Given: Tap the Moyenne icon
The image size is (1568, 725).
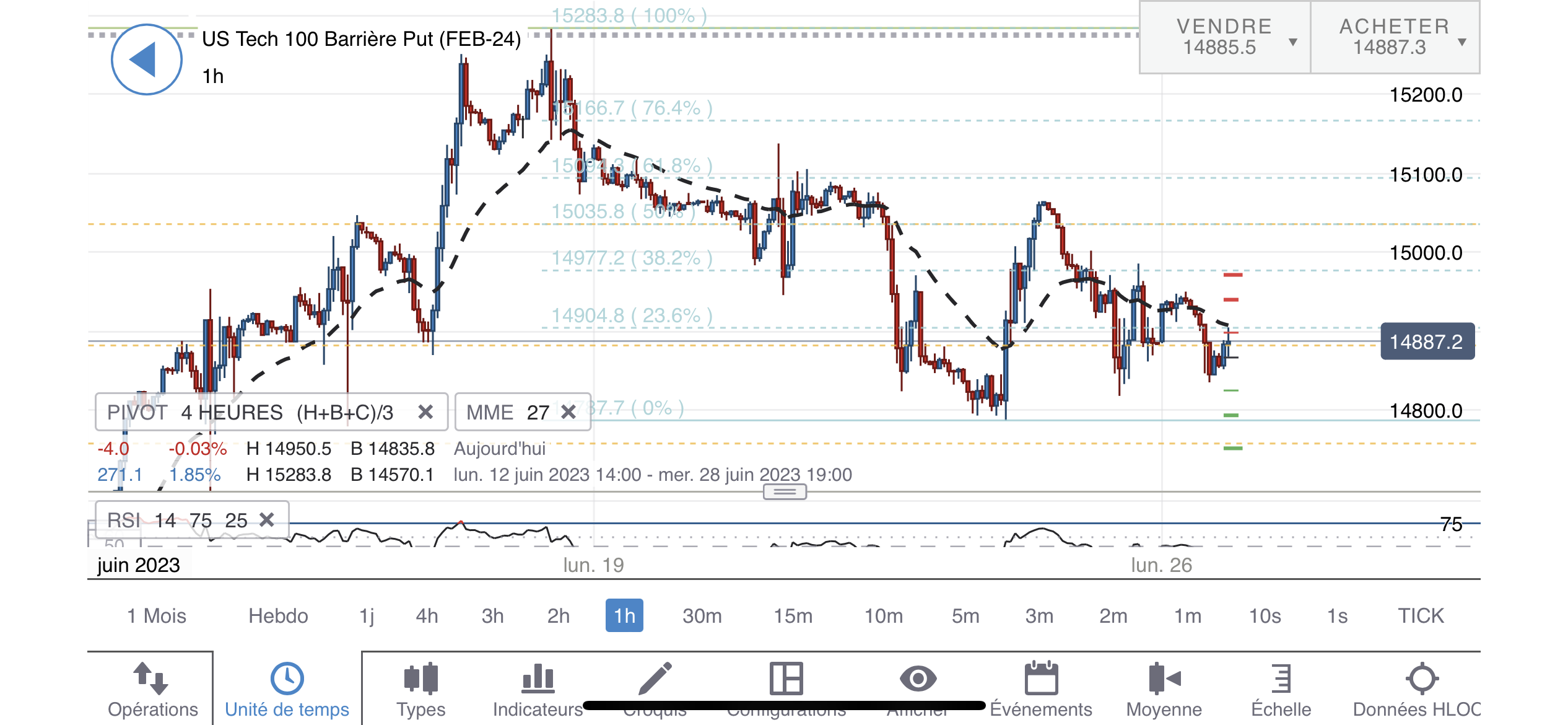Looking at the screenshot, I should [1164, 679].
